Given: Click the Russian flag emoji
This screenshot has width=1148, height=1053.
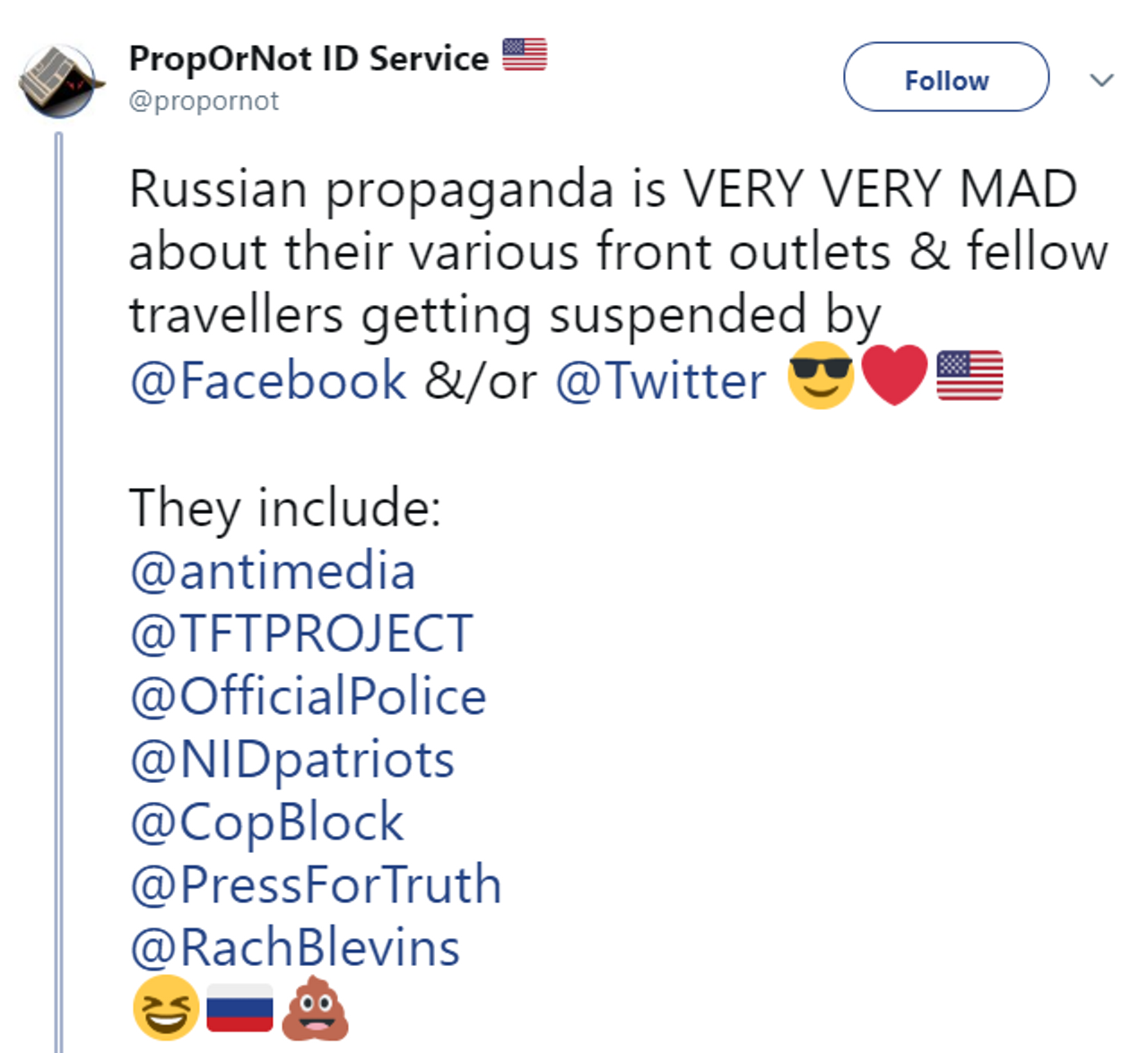Looking at the screenshot, I should [239, 1008].
